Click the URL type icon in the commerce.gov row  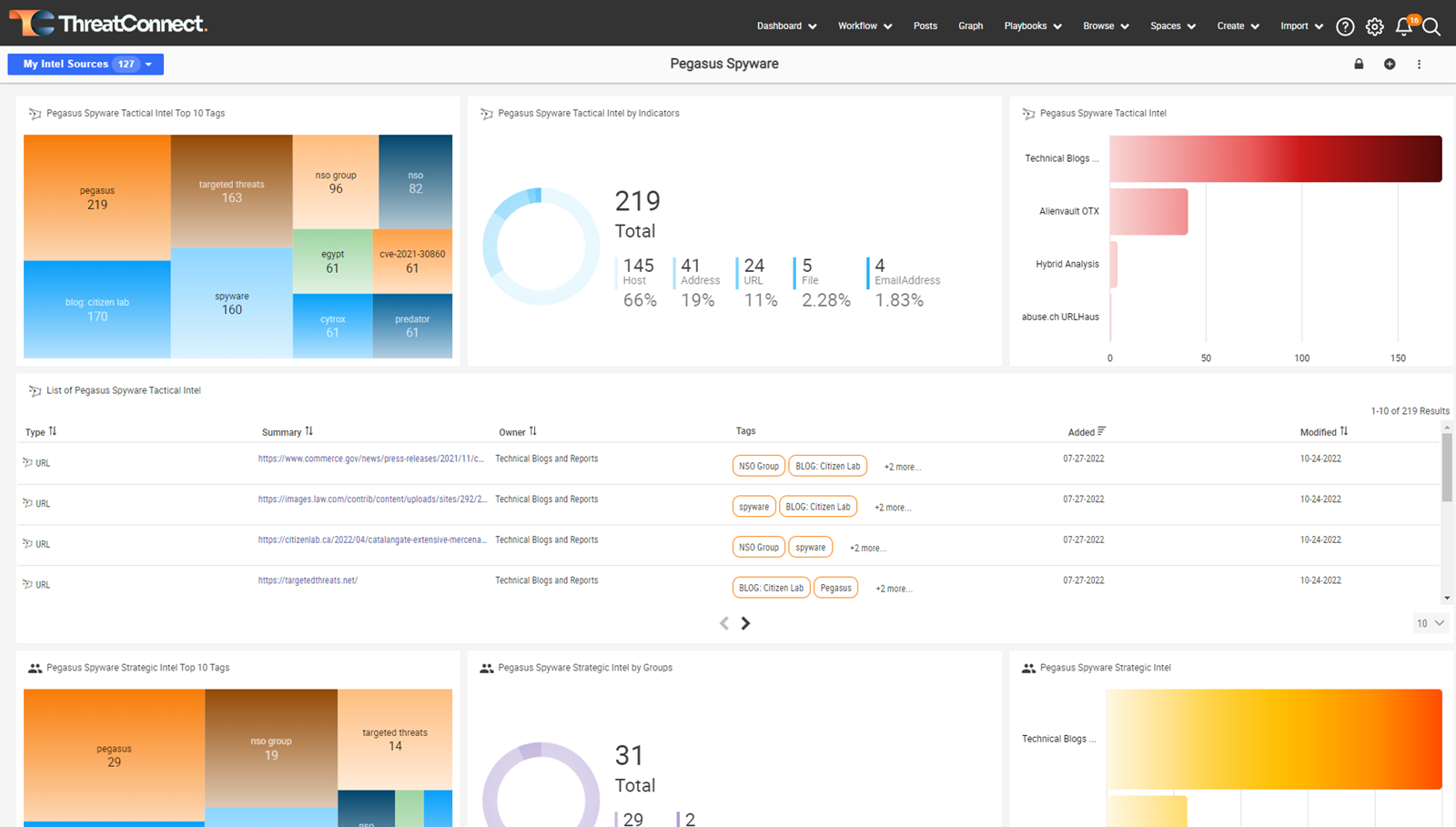click(28, 462)
